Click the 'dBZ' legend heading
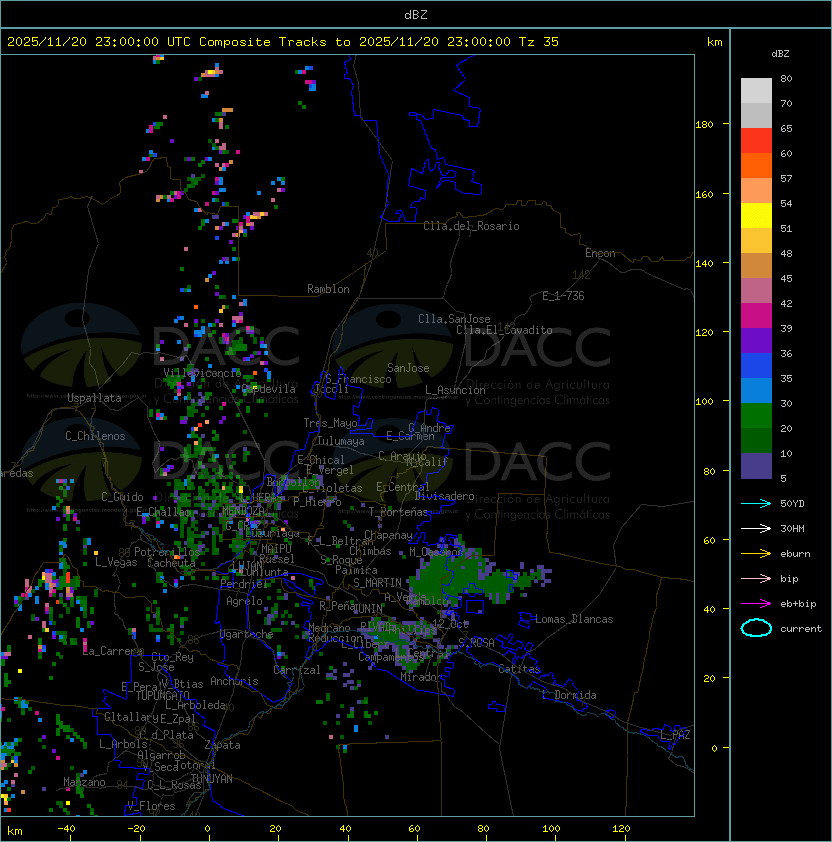 780,54
